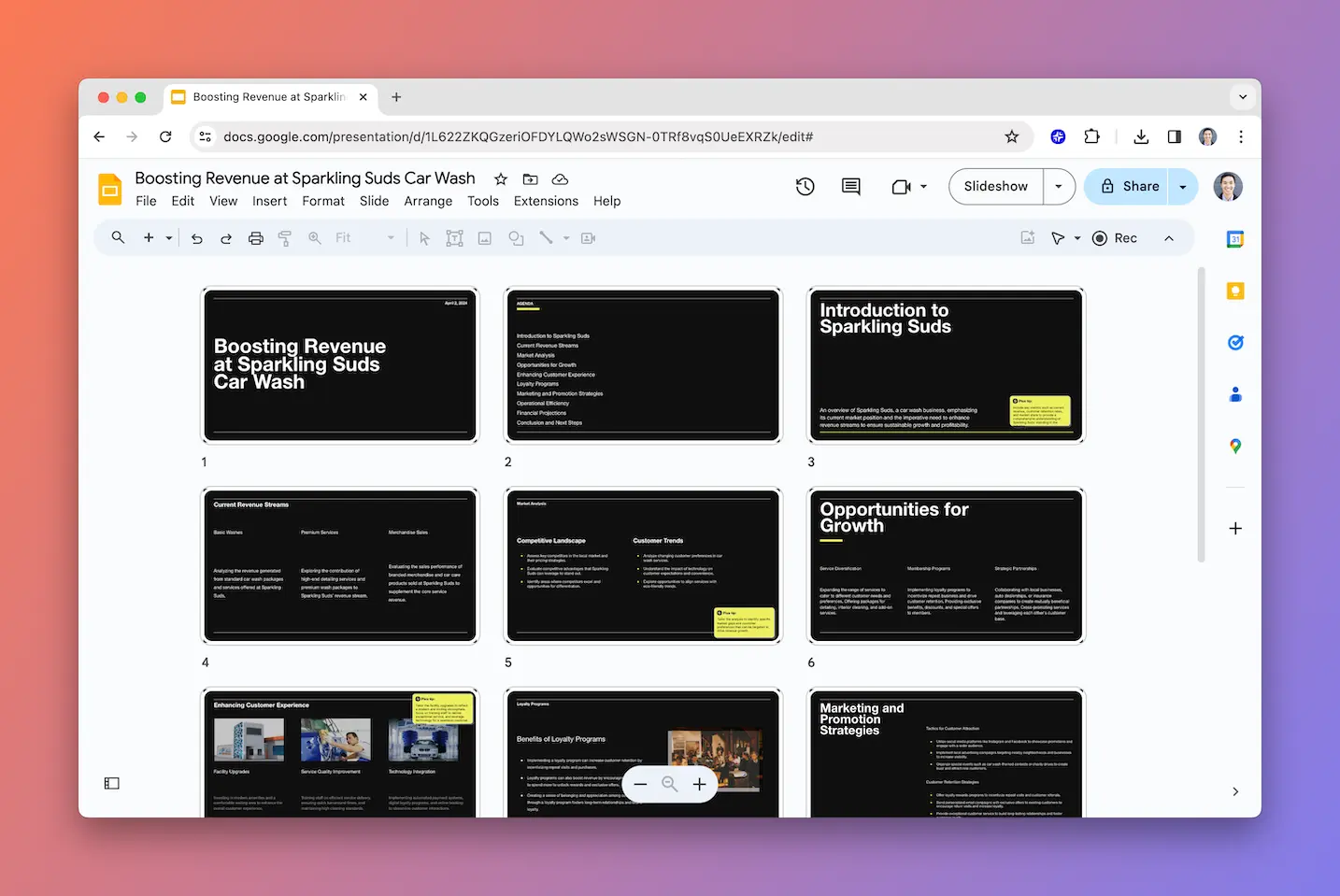This screenshot has width=1340, height=896.
Task: Open the Extensions menu
Action: (x=546, y=201)
